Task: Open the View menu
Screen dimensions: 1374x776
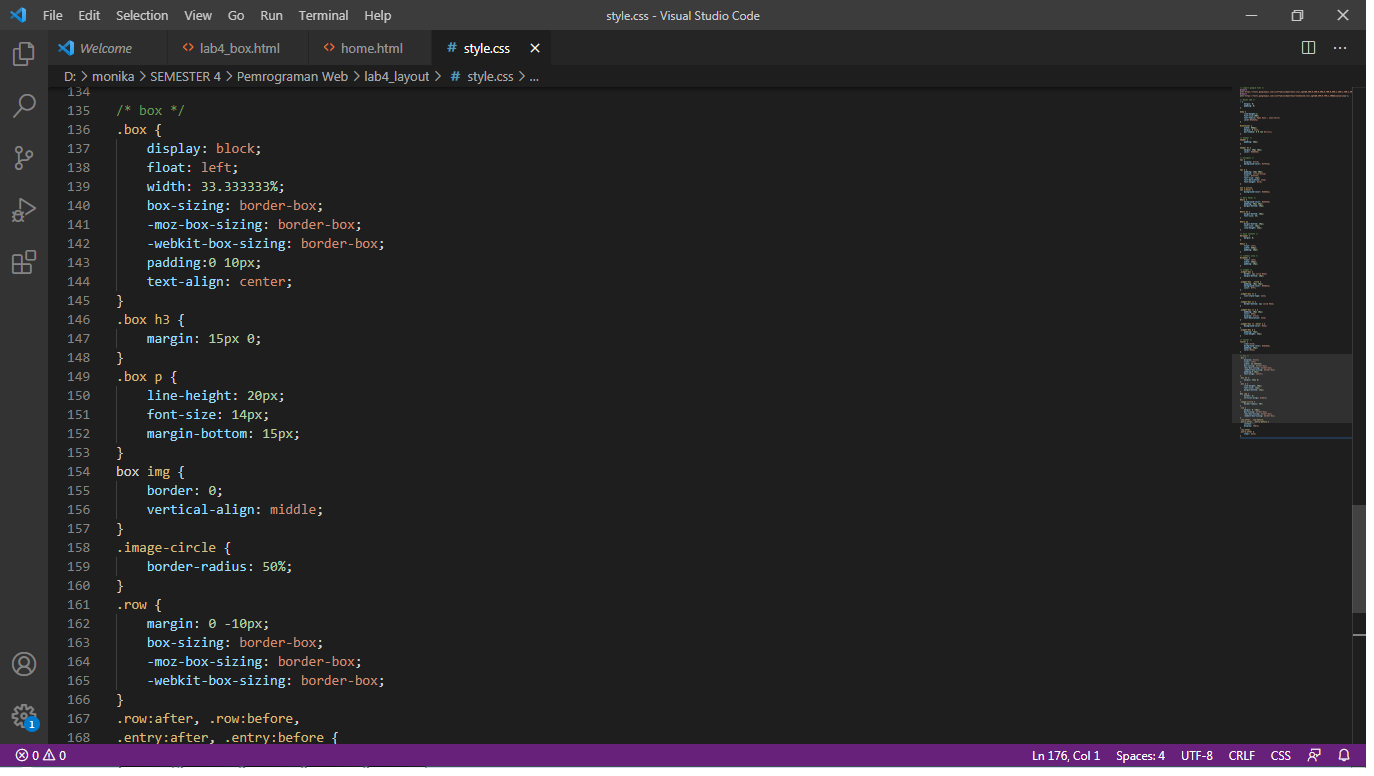Action: point(198,16)
